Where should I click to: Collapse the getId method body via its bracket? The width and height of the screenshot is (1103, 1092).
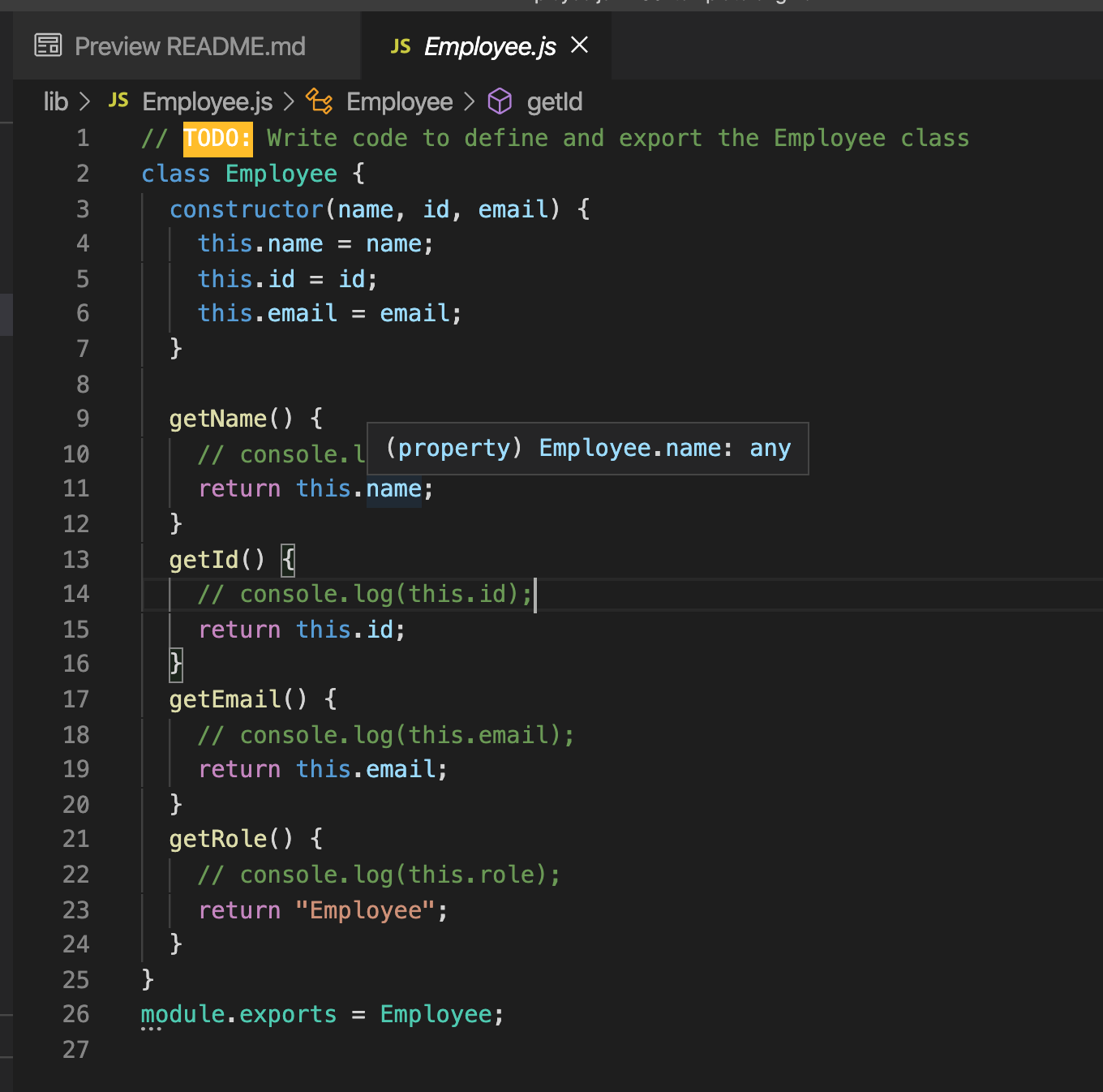point(287,559)
